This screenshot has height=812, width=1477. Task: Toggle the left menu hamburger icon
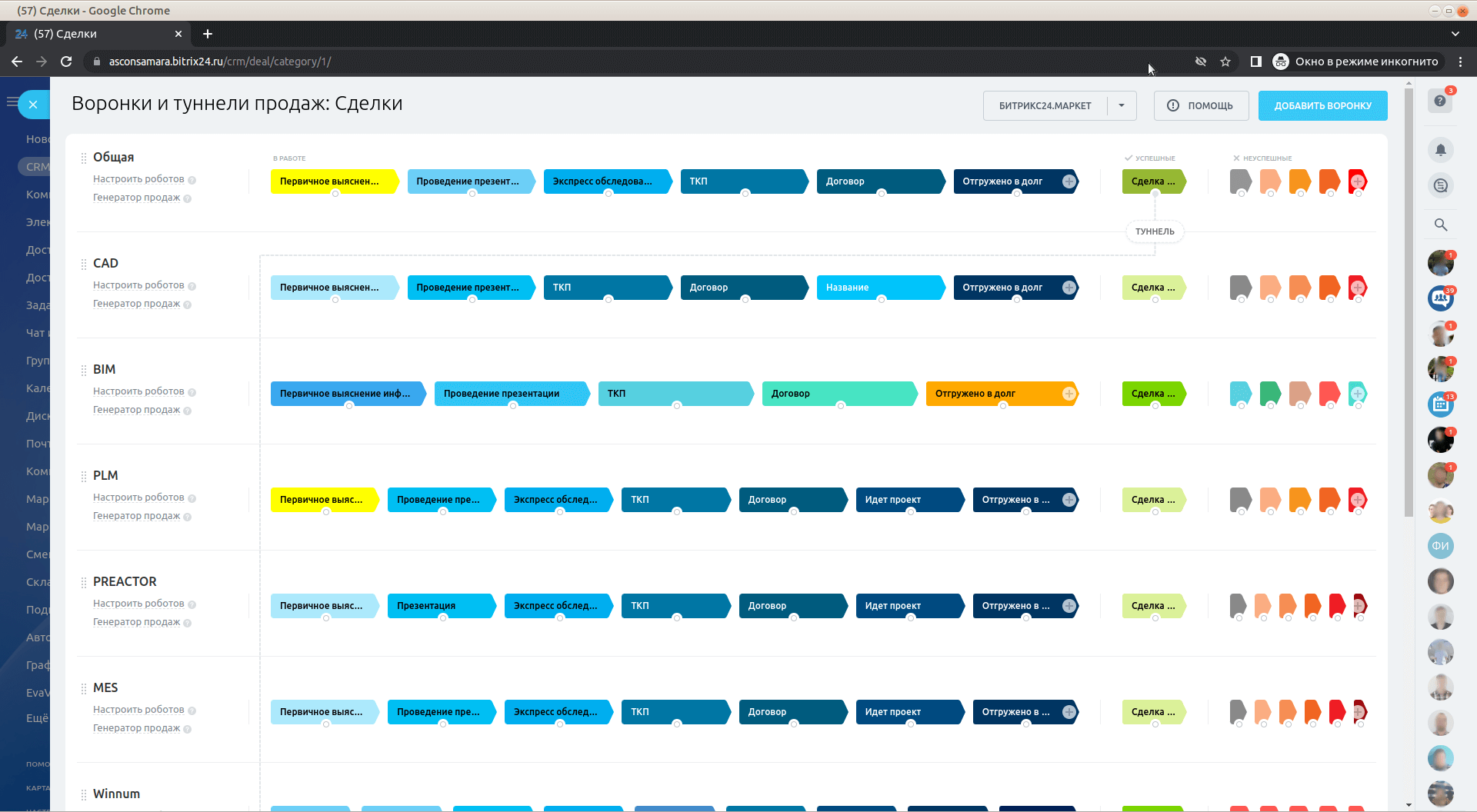point(12,101)
